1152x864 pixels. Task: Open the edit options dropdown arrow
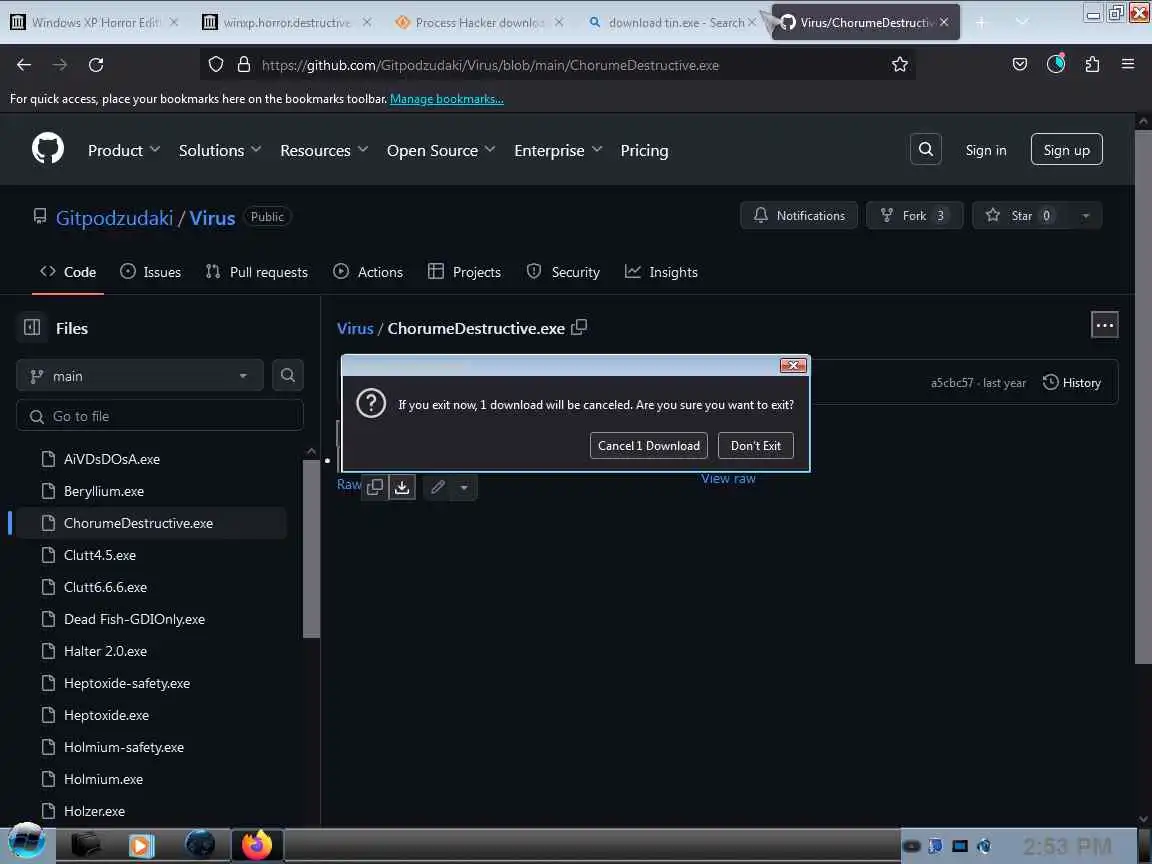click(x=464, y=487)
